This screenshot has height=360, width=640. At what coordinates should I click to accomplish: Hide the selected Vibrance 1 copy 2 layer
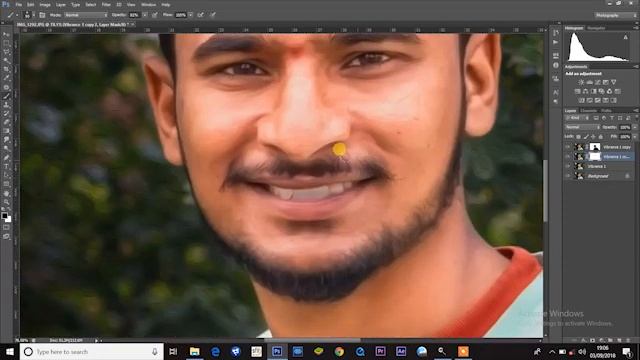point(567,157)
